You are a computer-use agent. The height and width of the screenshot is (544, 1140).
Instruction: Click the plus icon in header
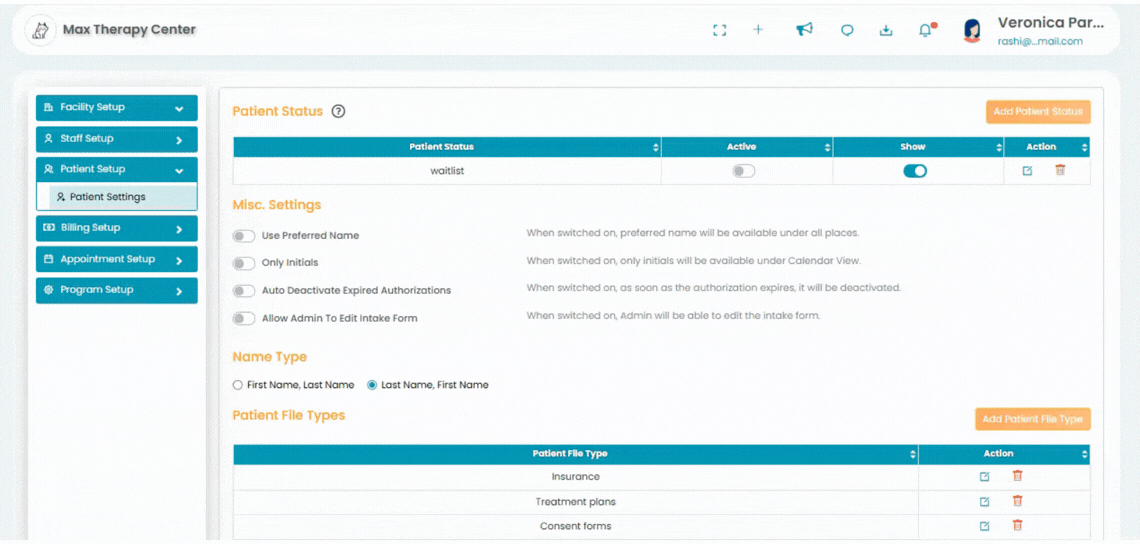tap(758, 30)
